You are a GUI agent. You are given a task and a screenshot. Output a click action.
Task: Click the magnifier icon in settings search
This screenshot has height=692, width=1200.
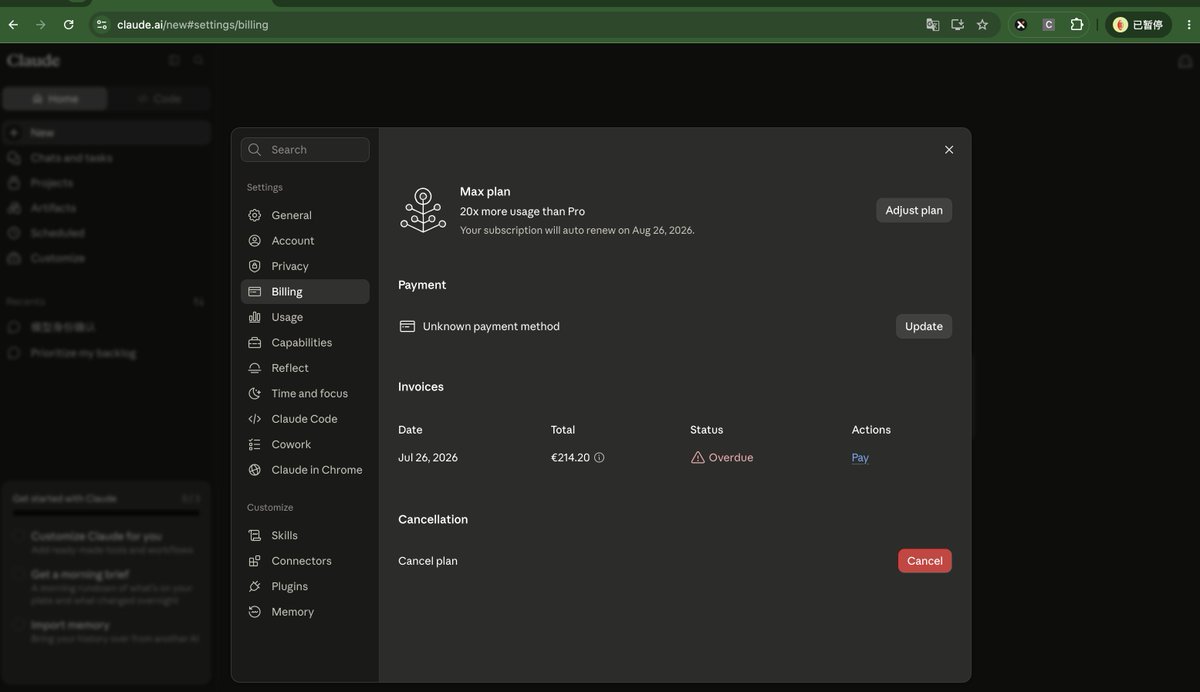pyautogui.click(x=255, y=150)
